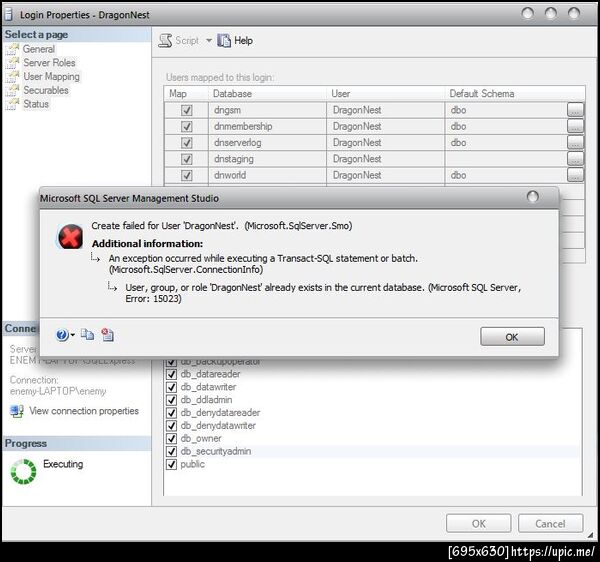
Task: Uncheck the Map box for dnworld
Action: (x=186, y=175)
